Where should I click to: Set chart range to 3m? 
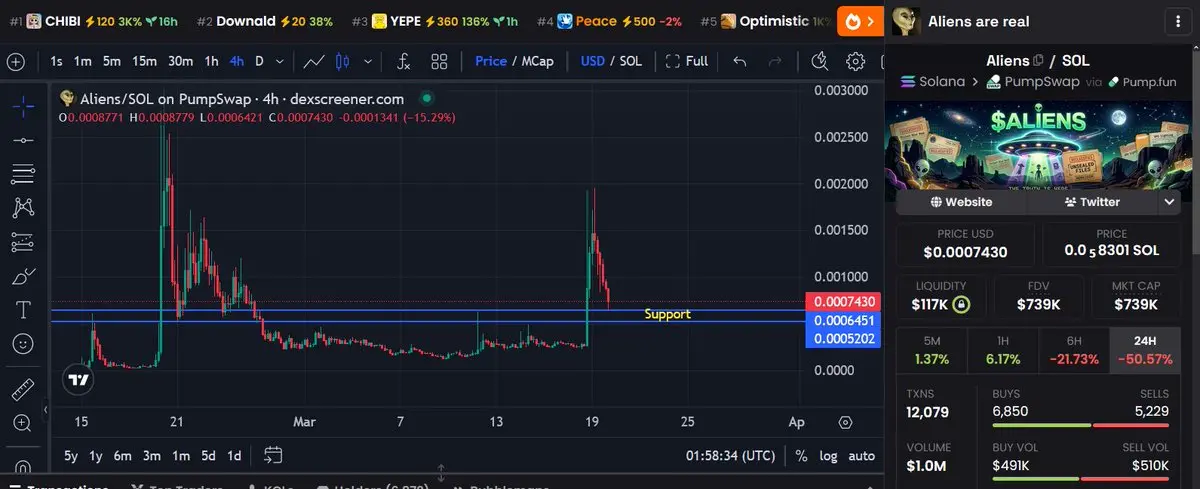[152, 455]
